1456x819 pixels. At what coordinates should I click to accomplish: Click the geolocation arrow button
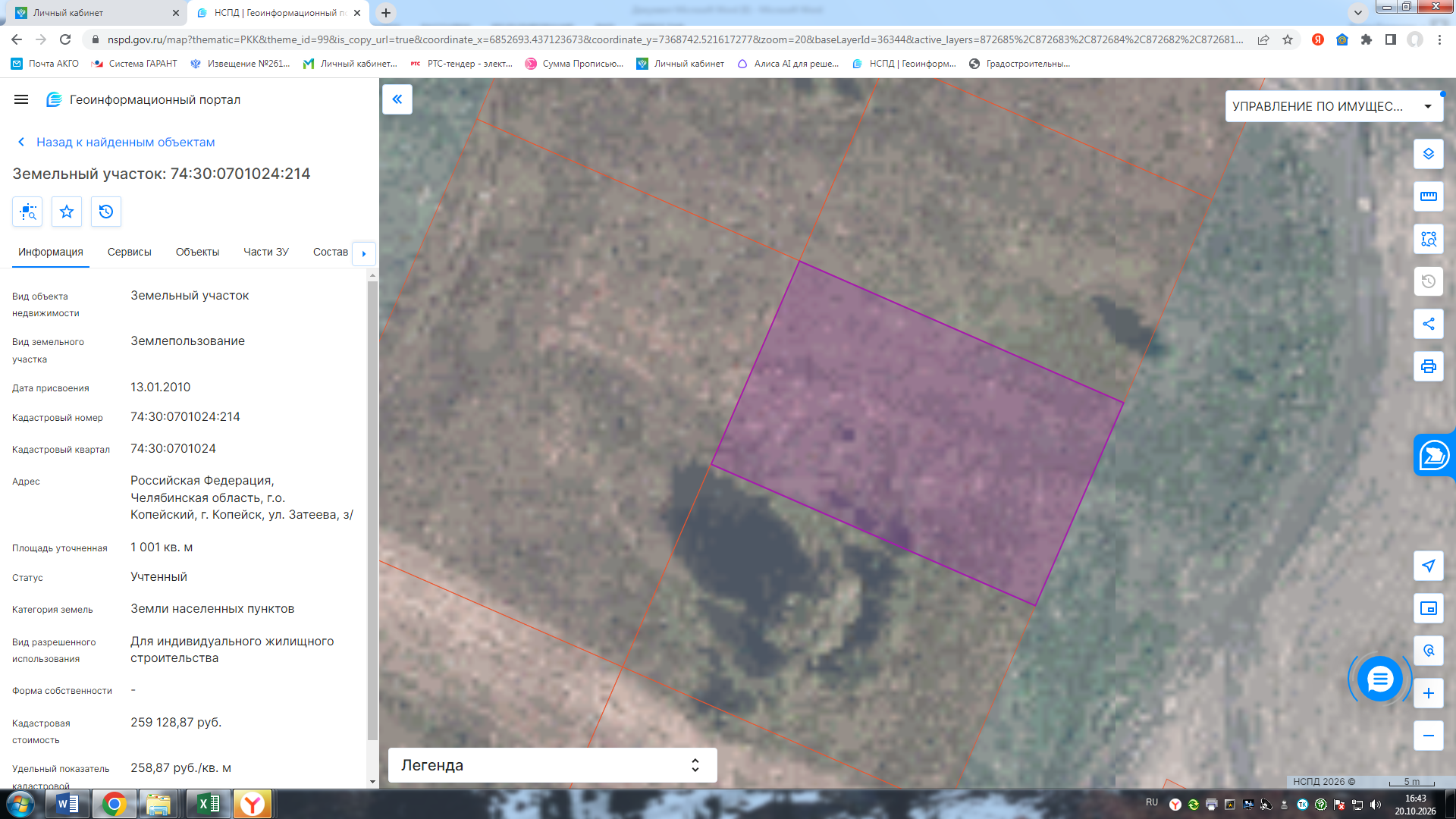[1429, 566]
